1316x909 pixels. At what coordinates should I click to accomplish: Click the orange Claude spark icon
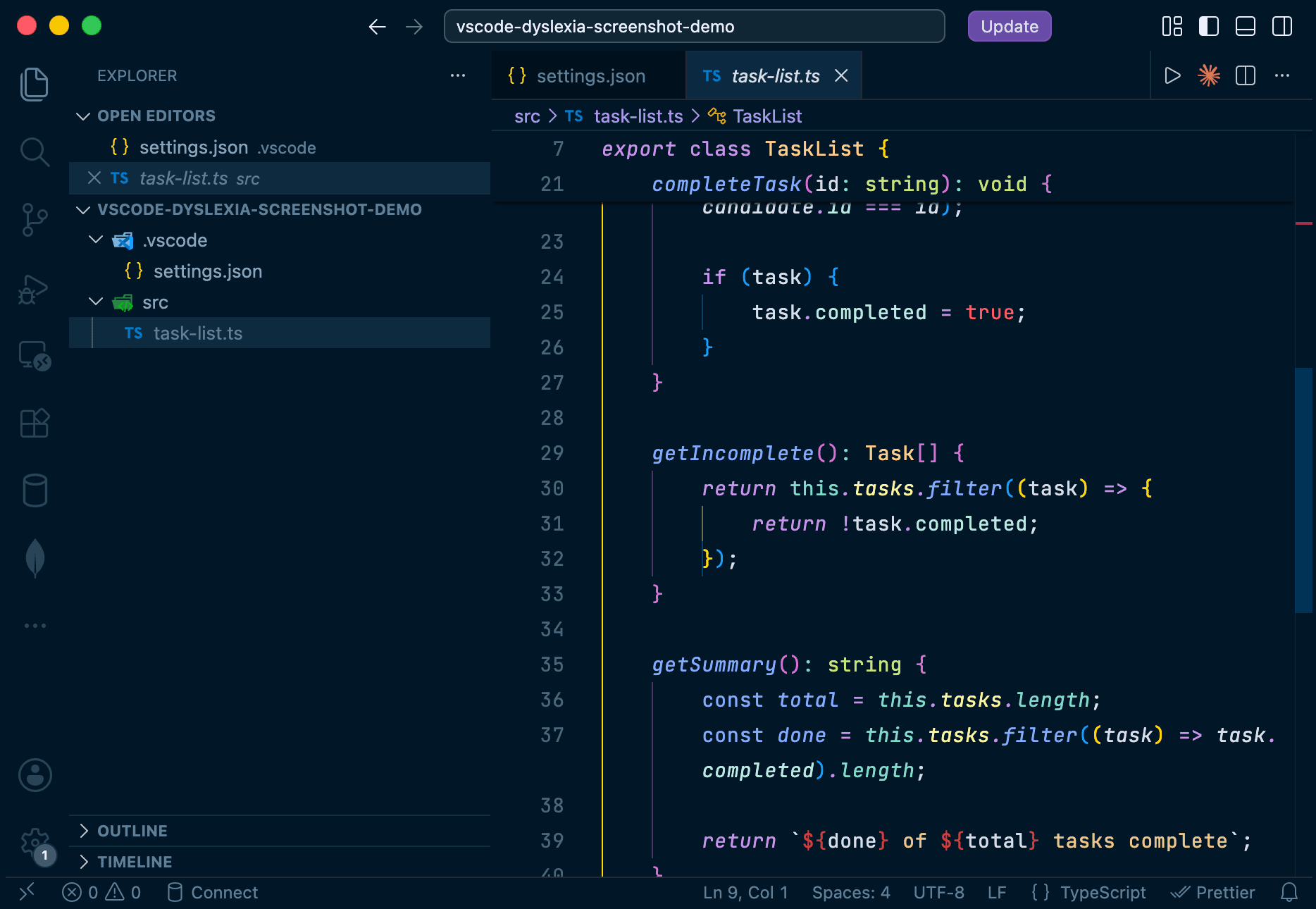(x=1209, y=75)
